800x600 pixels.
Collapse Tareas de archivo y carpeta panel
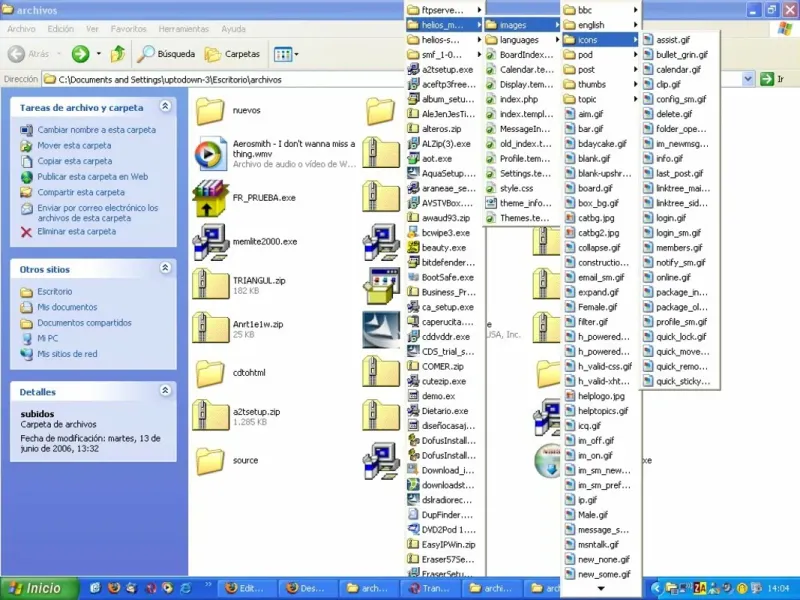[x=165, y=106]
